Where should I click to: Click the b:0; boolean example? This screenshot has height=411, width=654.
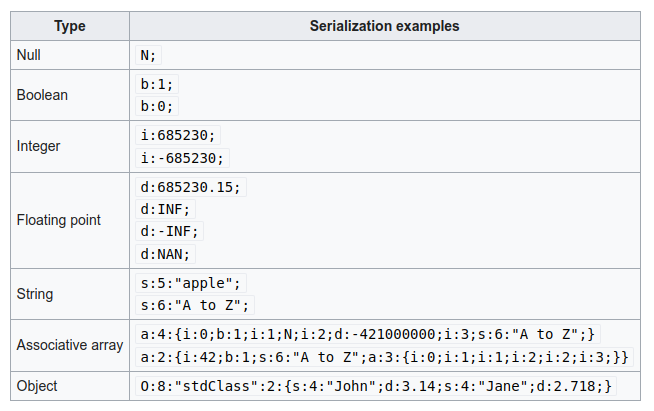pyautogui.click(x=157, y=106)
